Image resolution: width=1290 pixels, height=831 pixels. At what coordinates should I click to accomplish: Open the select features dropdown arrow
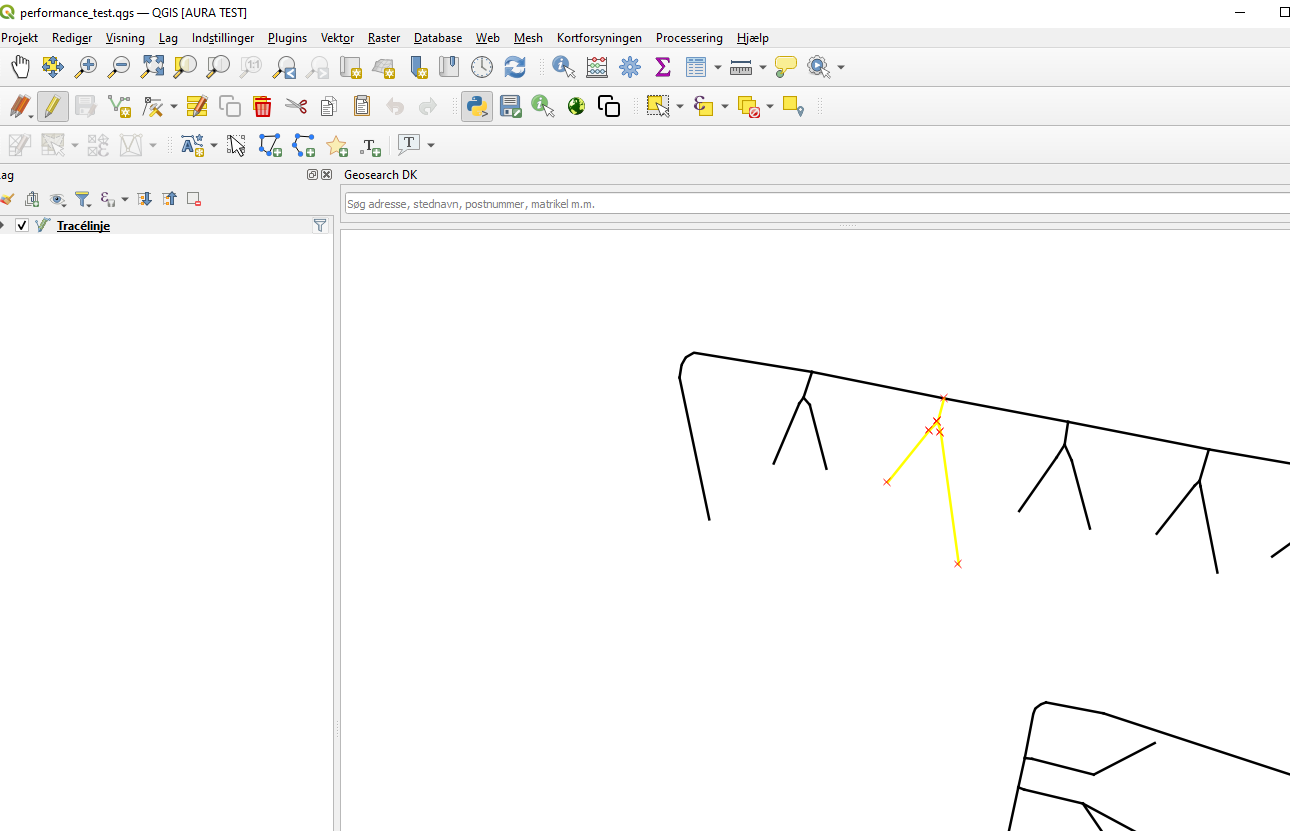point(680,106)
